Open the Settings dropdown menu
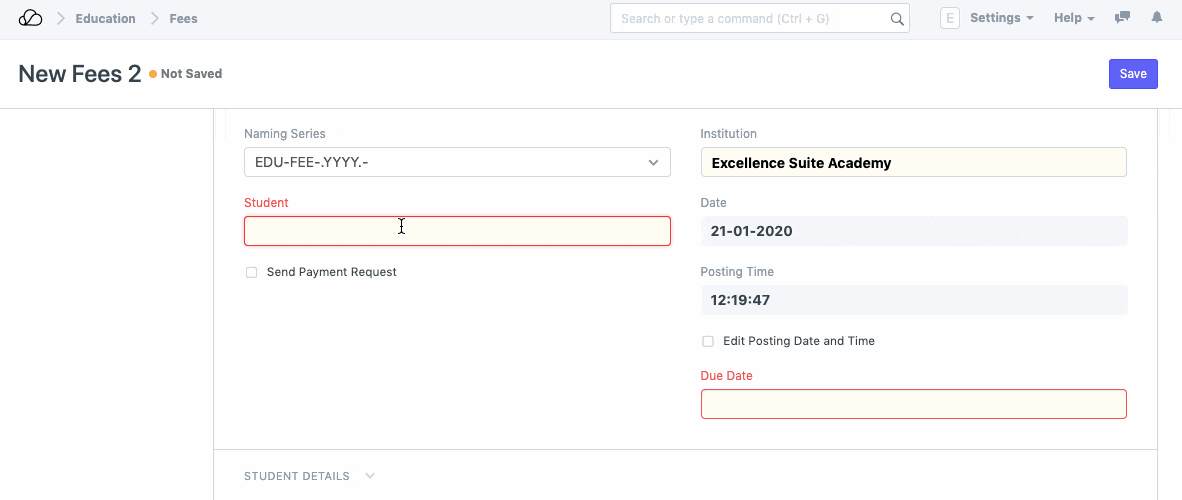Viewport: 1182px width, 500px height. pyautogui.click(x=1001, y=18)
